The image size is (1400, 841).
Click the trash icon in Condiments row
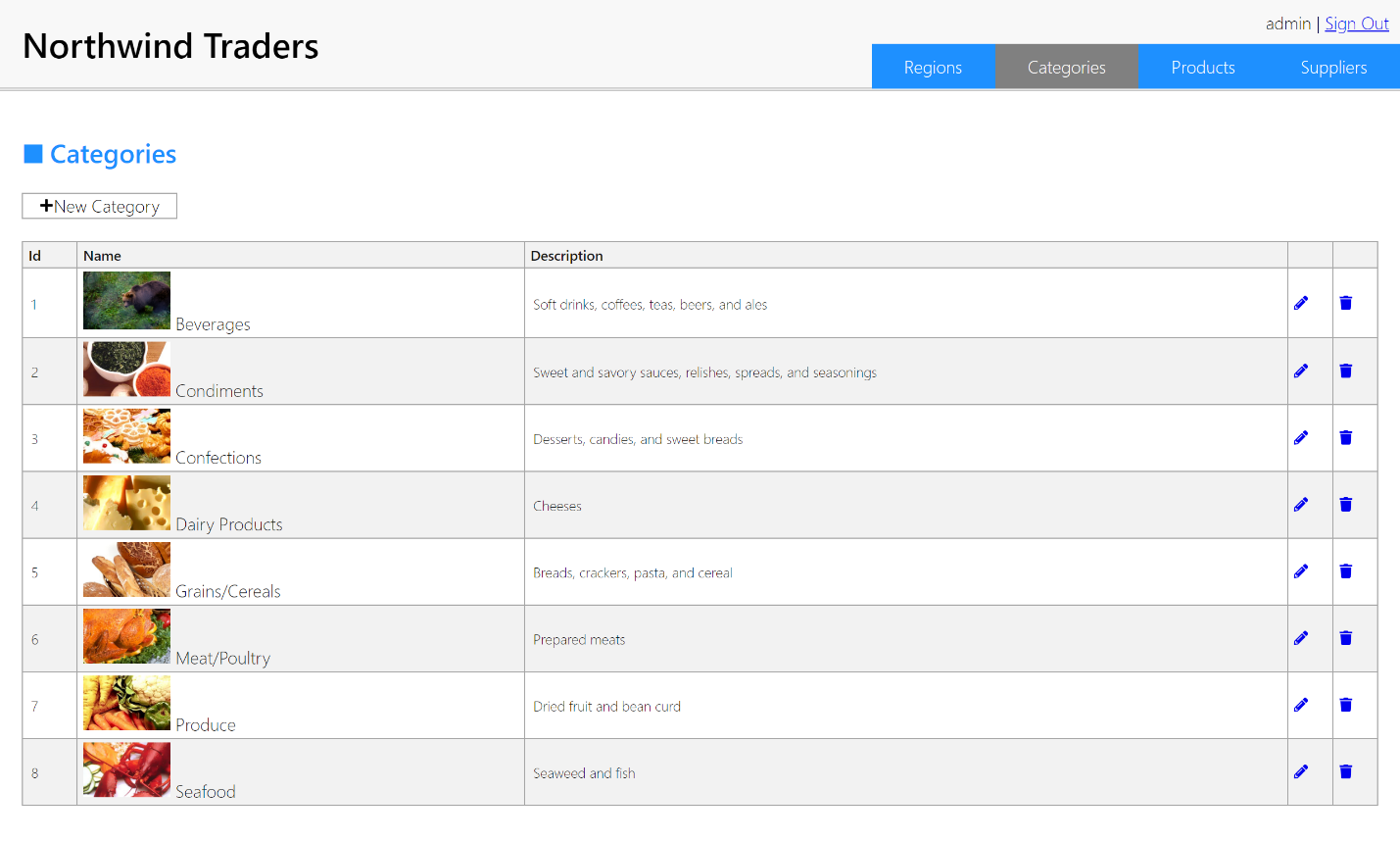point(1346,371)
